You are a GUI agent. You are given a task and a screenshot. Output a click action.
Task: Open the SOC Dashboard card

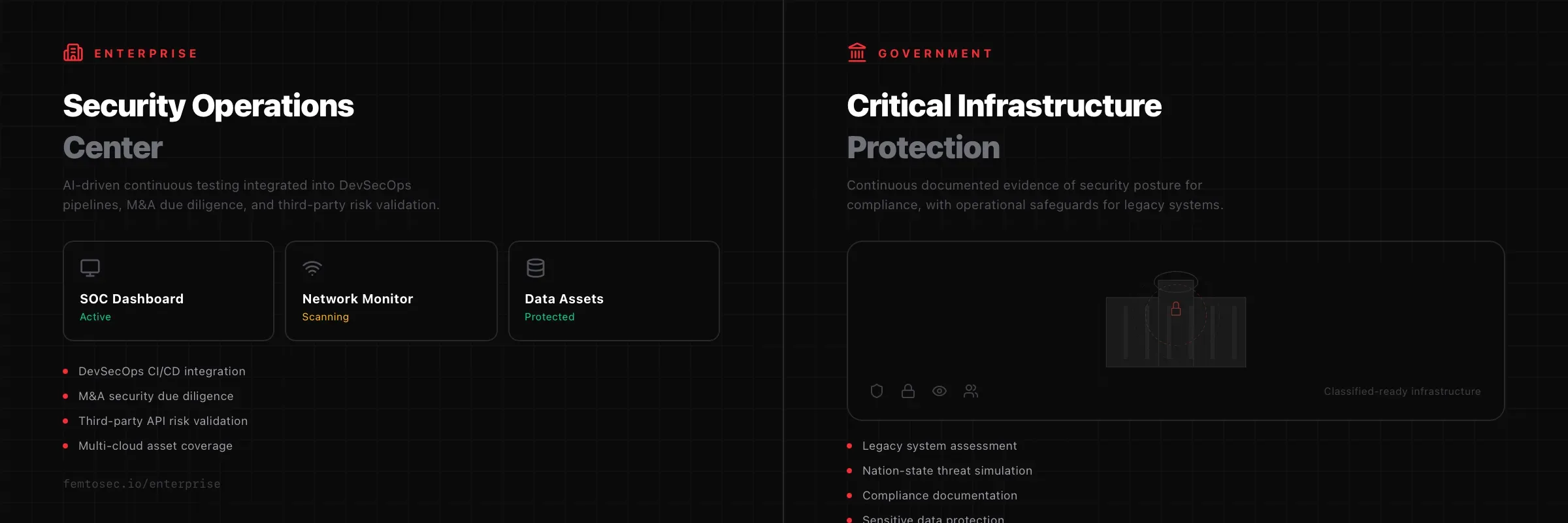click(169, 291)
